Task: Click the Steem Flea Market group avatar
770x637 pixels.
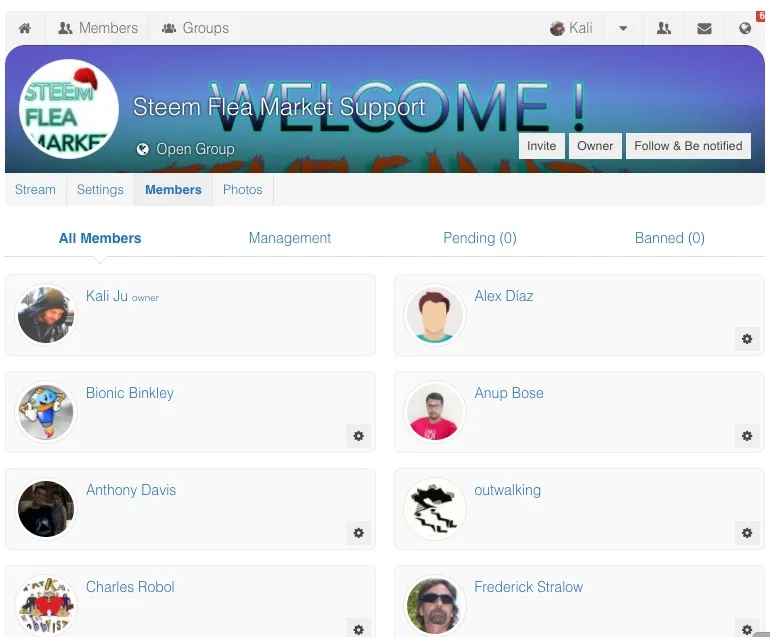Action: click(x=68, y=109)
